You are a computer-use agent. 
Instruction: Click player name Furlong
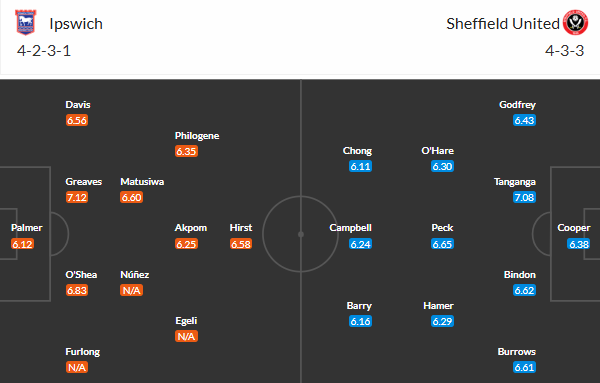coord(83,352)
